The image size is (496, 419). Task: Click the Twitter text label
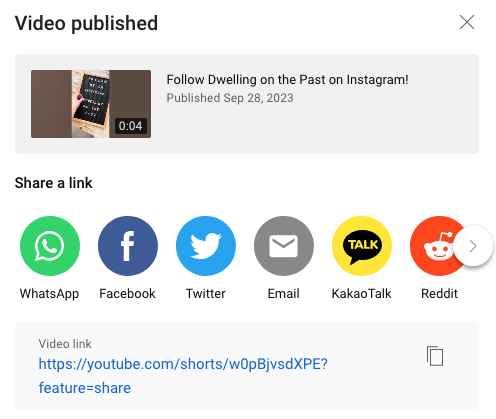coord(206,294)
